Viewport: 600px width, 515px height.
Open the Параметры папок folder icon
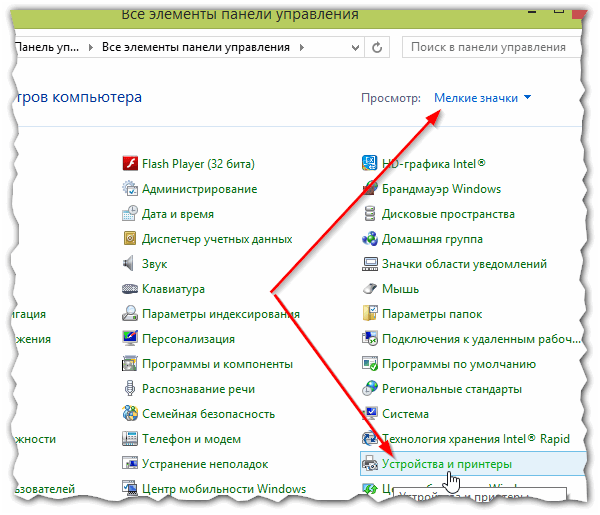[370, 314]
